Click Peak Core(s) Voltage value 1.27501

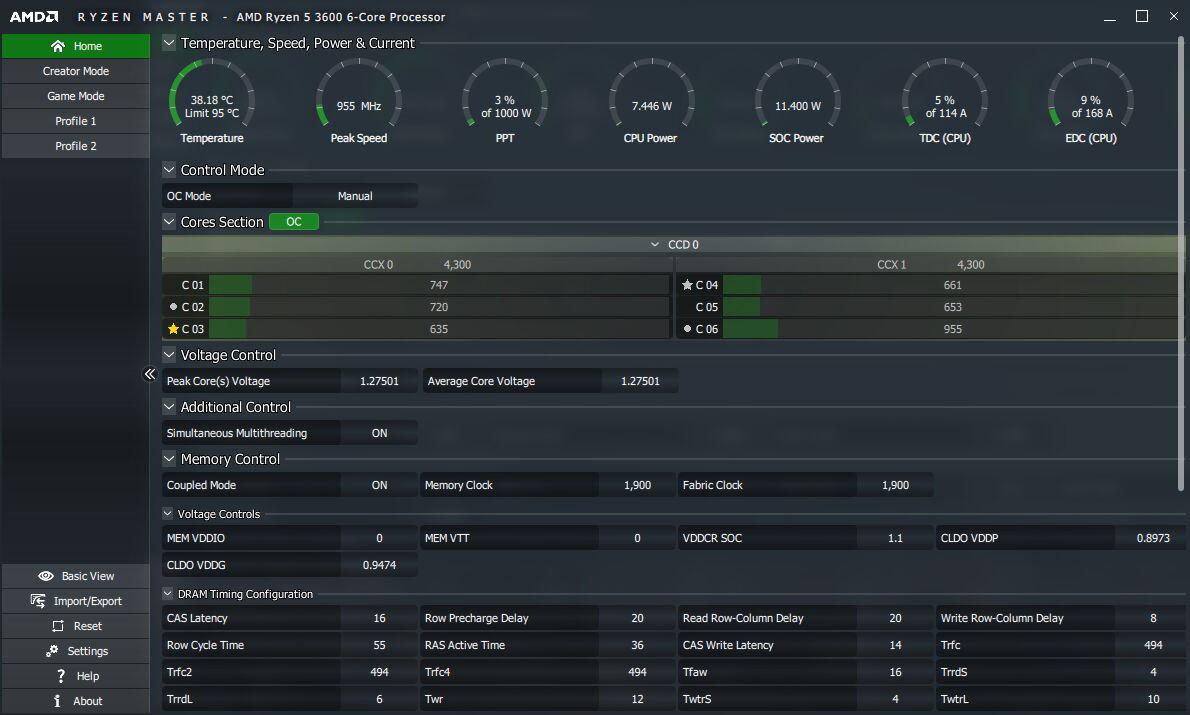click(379, 381)
